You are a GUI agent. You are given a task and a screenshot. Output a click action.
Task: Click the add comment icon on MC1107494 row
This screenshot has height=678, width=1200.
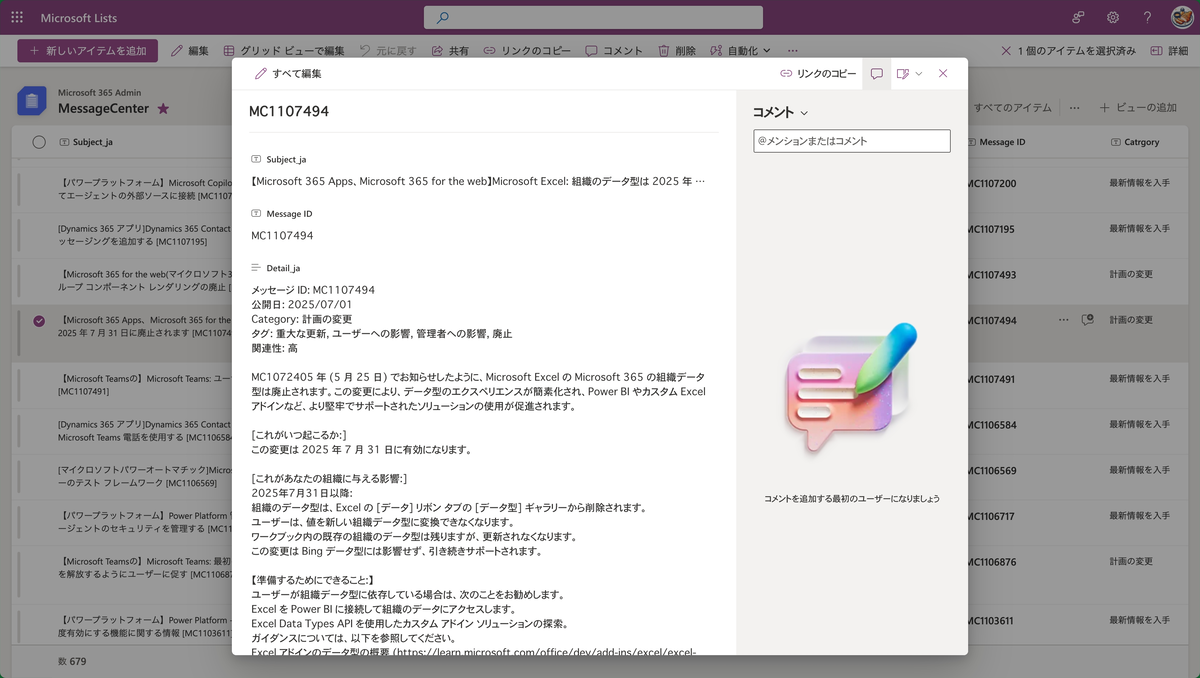click(x=1087, y=320)
